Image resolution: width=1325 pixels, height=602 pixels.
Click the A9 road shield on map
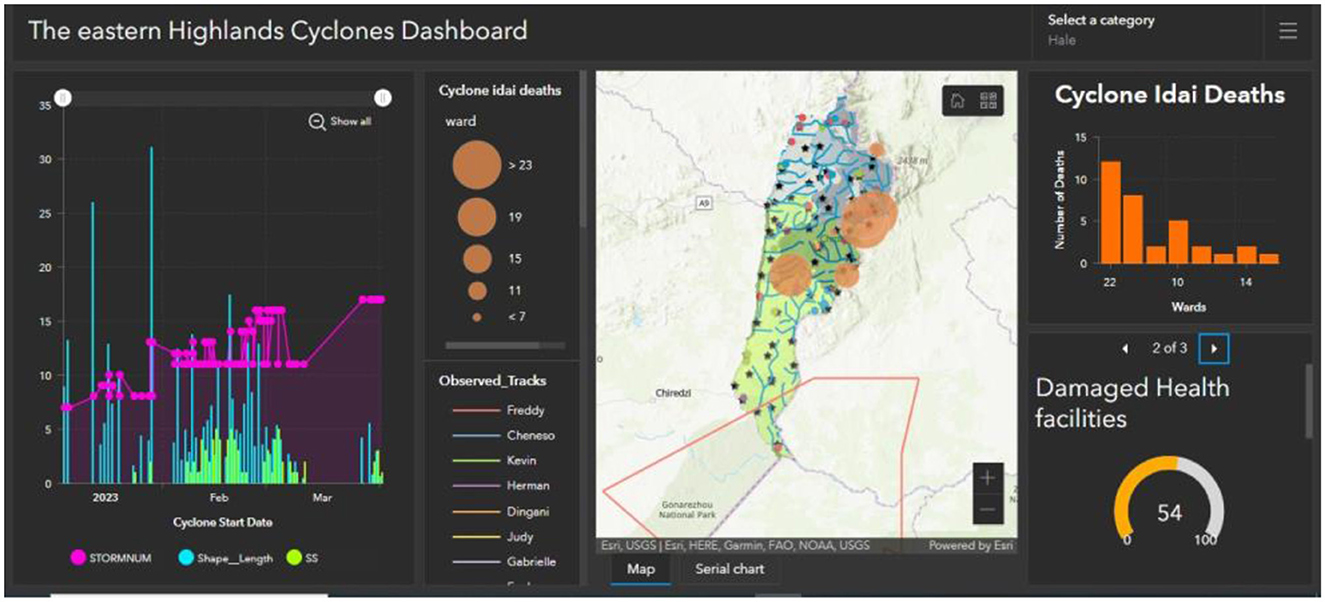[x=705, y=203]
